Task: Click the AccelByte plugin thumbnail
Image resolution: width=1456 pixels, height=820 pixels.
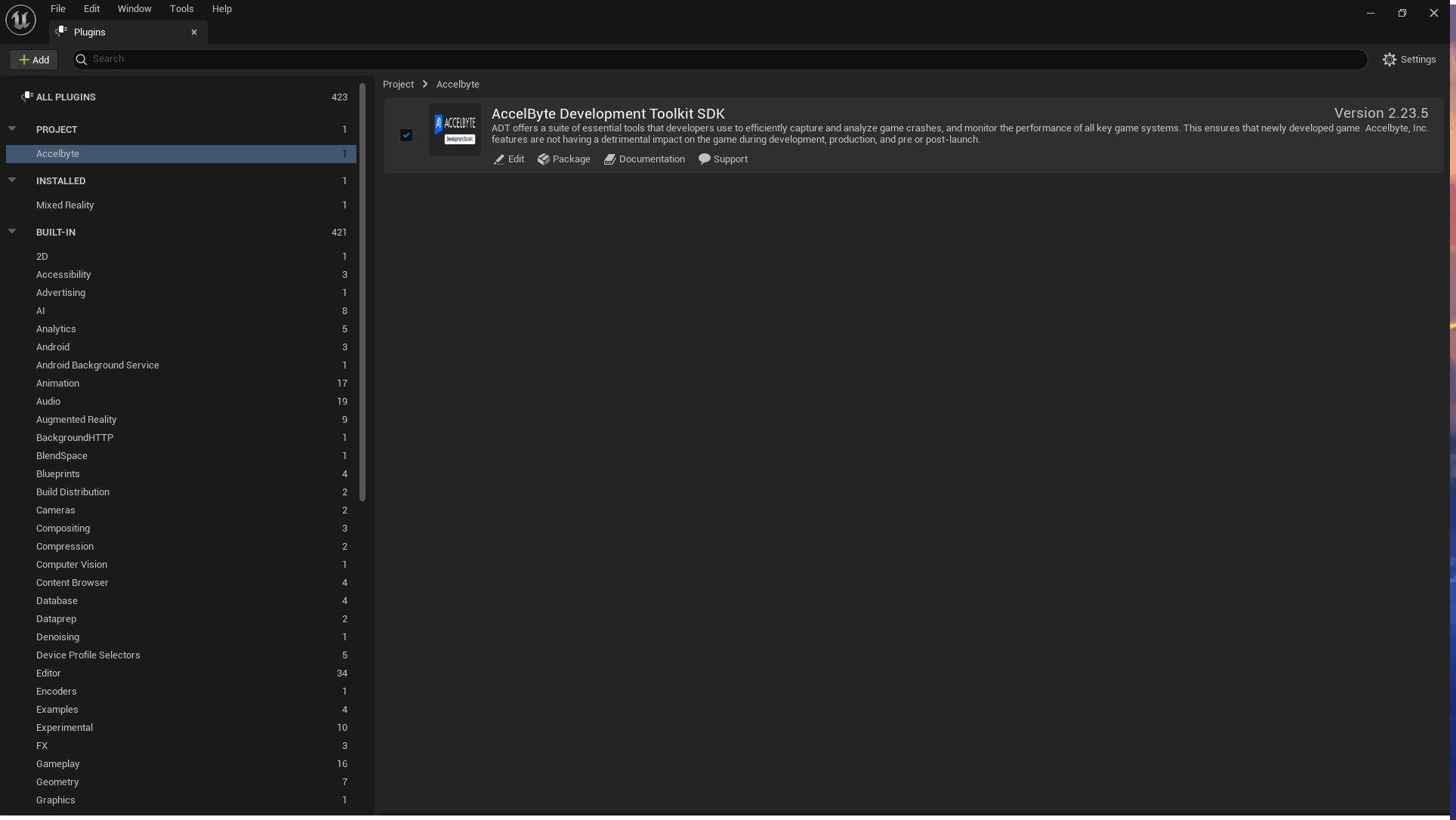Action: pyautogui.click(x=455, y=129)
